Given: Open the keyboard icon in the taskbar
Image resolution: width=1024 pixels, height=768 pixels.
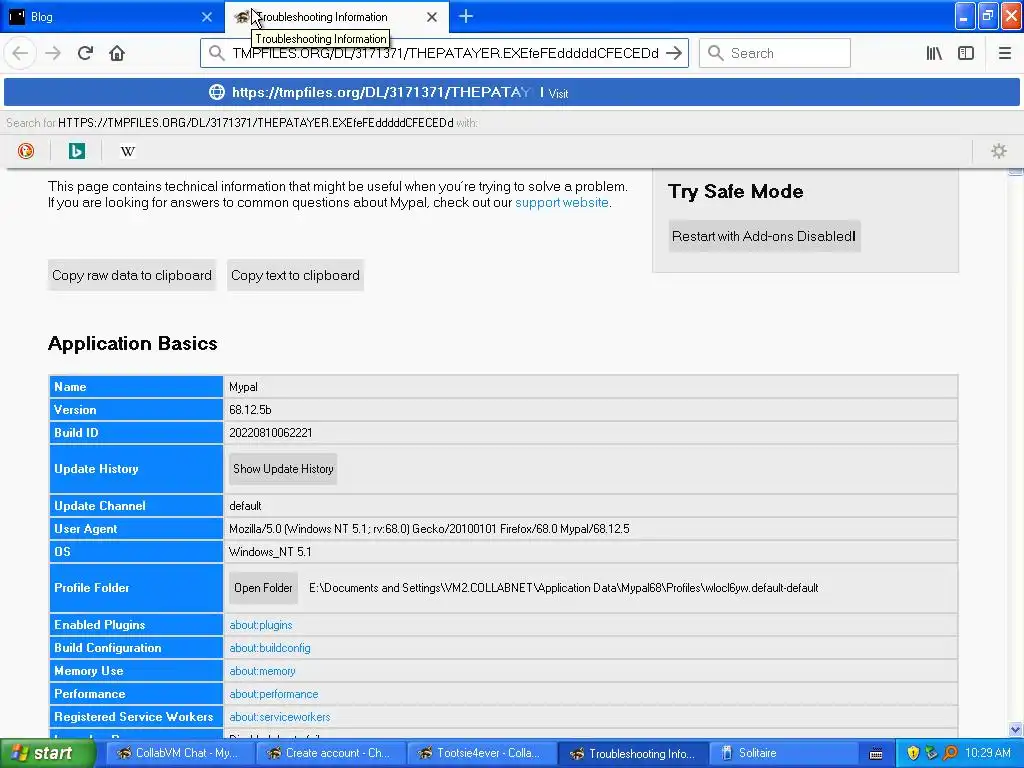Looking at the screenshot, I should click(876, 754).
